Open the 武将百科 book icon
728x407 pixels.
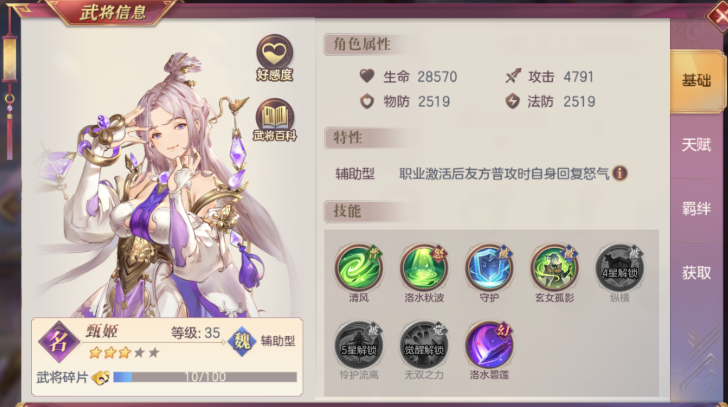click(x=274, y=120)
